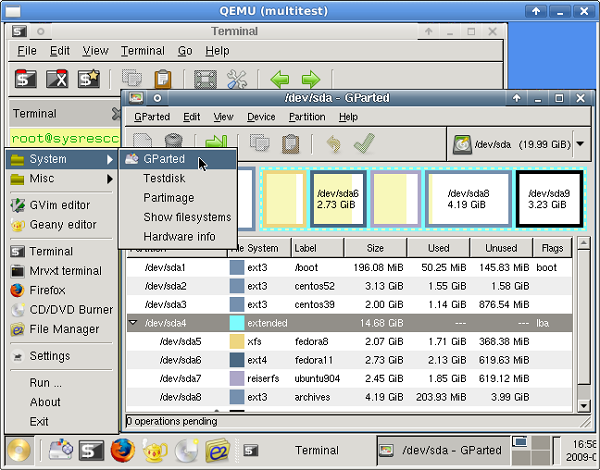The width and height of the screenshot is (600, 470).
Task: Select the /dev/sda8 partition block in graph
Action: coord(468,199)
